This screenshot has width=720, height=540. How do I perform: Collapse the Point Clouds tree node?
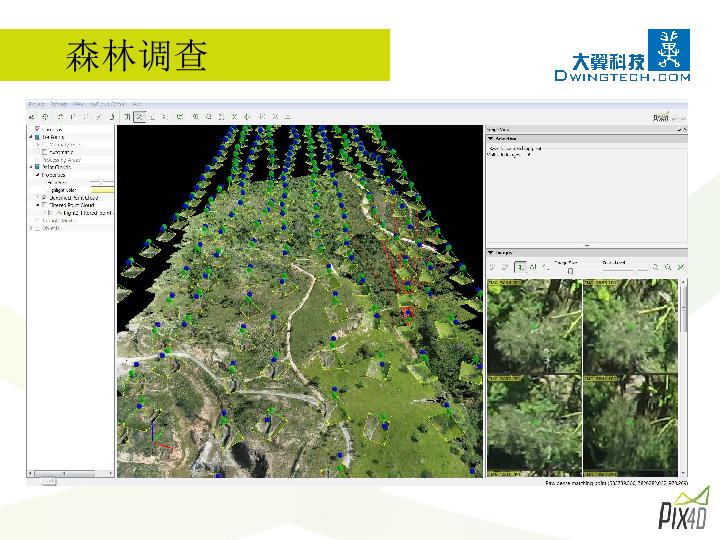coord(30,167)
